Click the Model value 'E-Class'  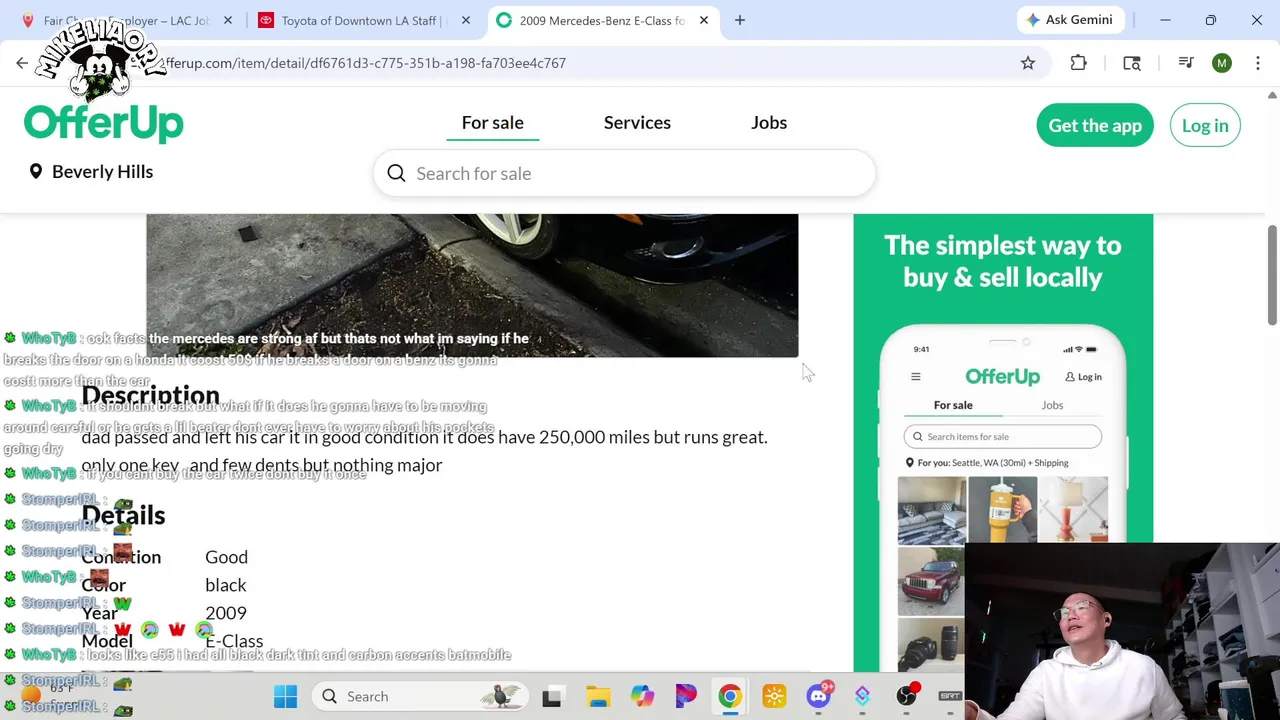234,641
